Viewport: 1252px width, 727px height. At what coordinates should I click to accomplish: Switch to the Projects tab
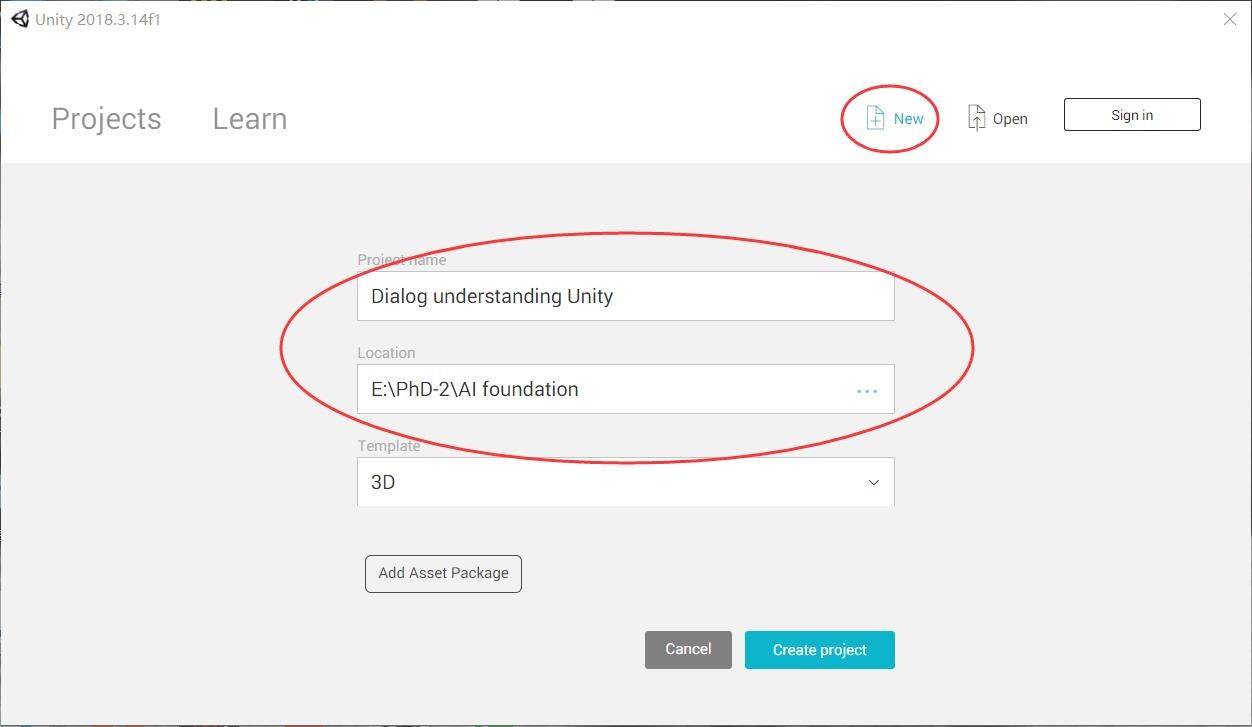point(106,119)
